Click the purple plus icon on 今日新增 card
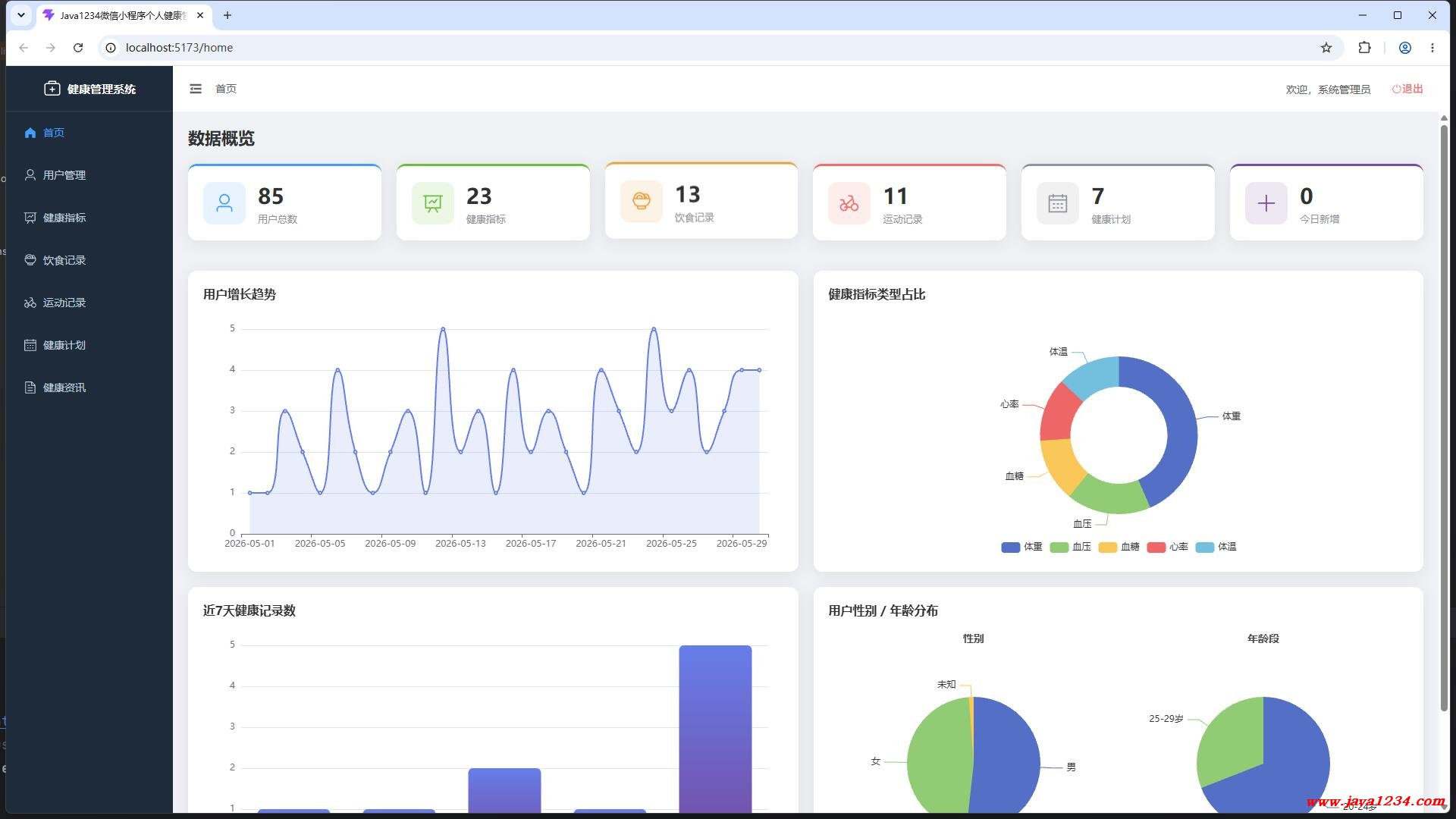This screenshot has width=1456, height=819. (1266, 203)
